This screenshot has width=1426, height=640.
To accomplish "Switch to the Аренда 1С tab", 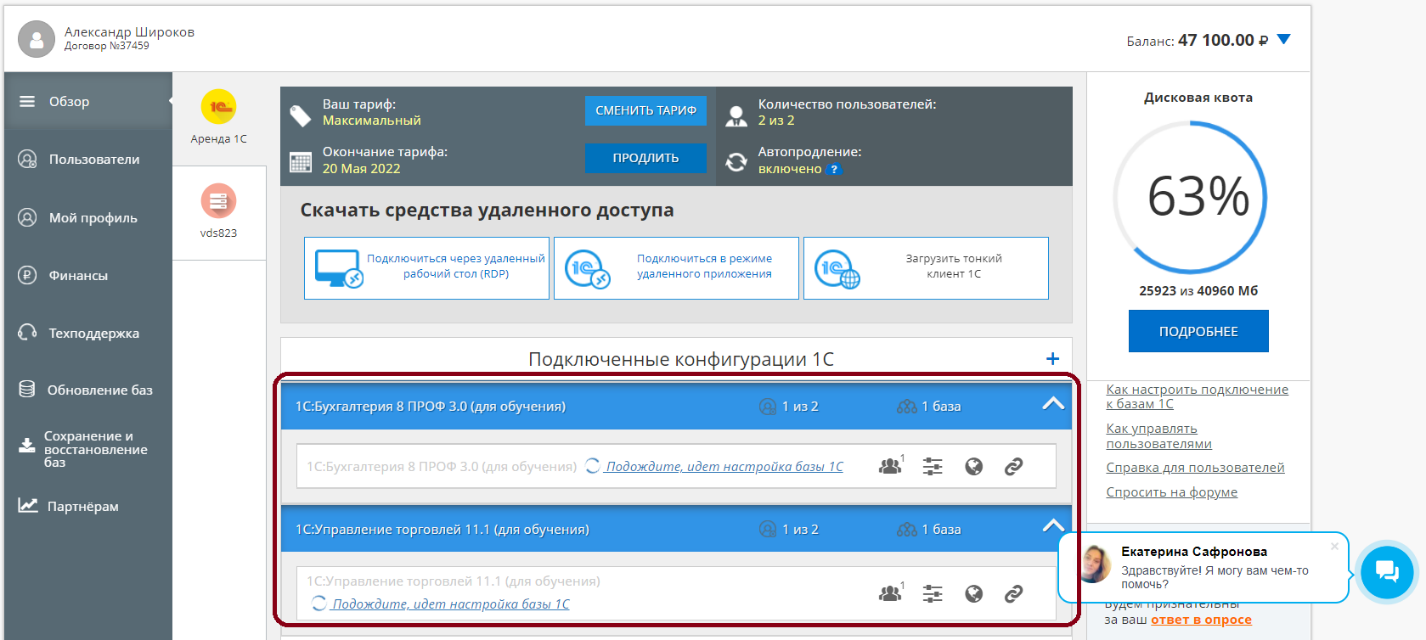I will (x=218, y=117).
